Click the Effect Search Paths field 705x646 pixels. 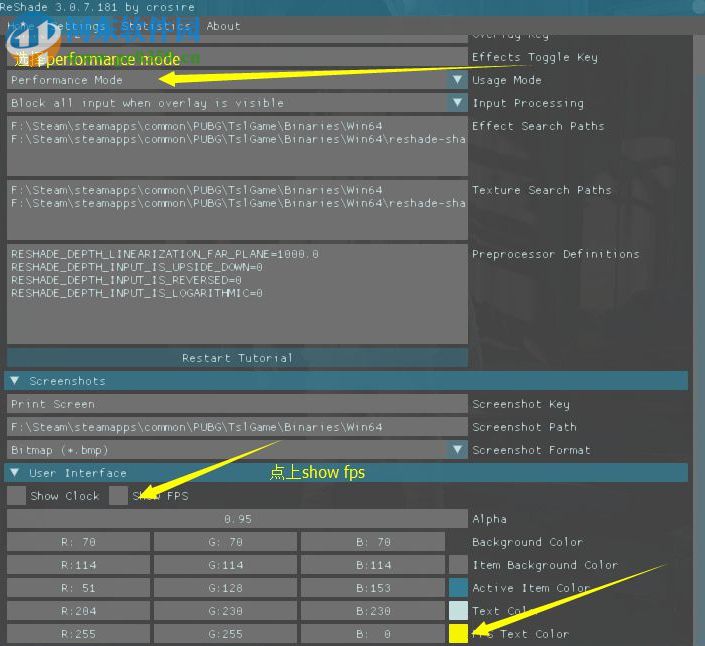click(237, 146)
